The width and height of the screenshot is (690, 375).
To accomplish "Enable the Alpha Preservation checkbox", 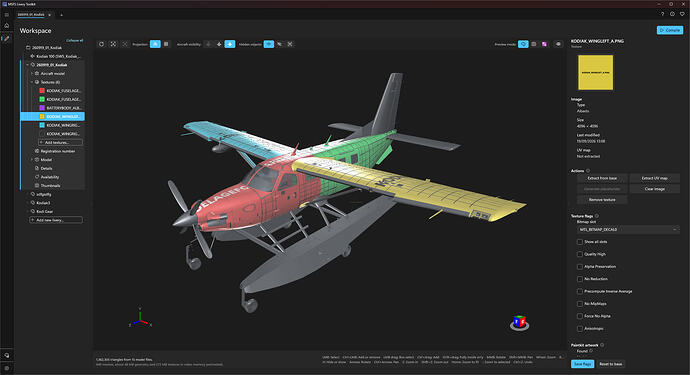I will [580, 266].
